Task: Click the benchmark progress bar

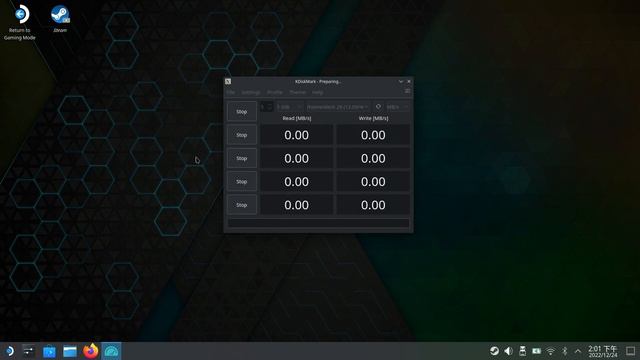Action: pos(318,222)
